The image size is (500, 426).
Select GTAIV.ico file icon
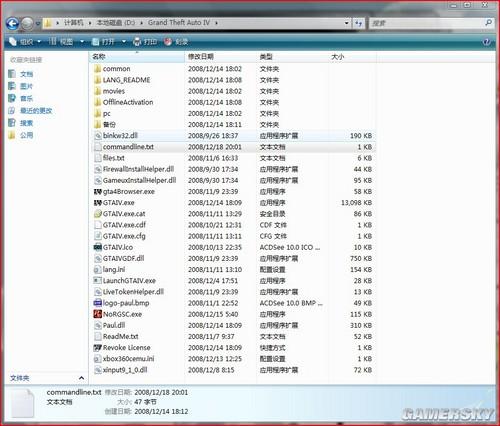point(98,247)
